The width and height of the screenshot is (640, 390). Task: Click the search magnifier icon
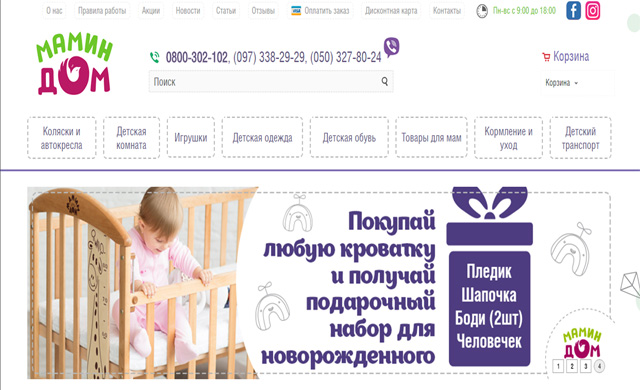tap(384, 81)
